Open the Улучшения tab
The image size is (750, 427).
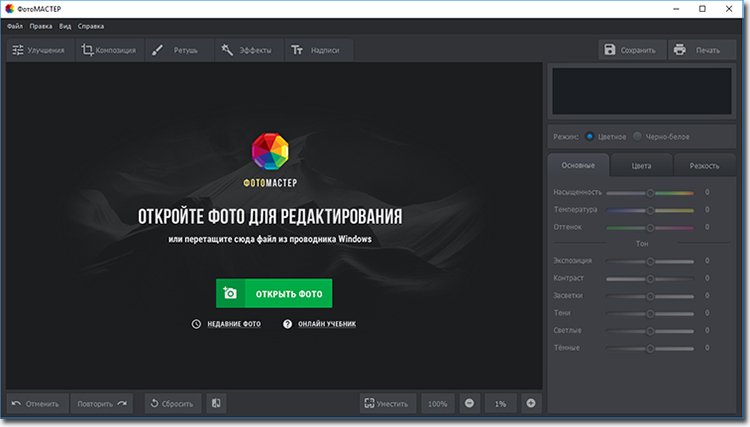point(41,50)
